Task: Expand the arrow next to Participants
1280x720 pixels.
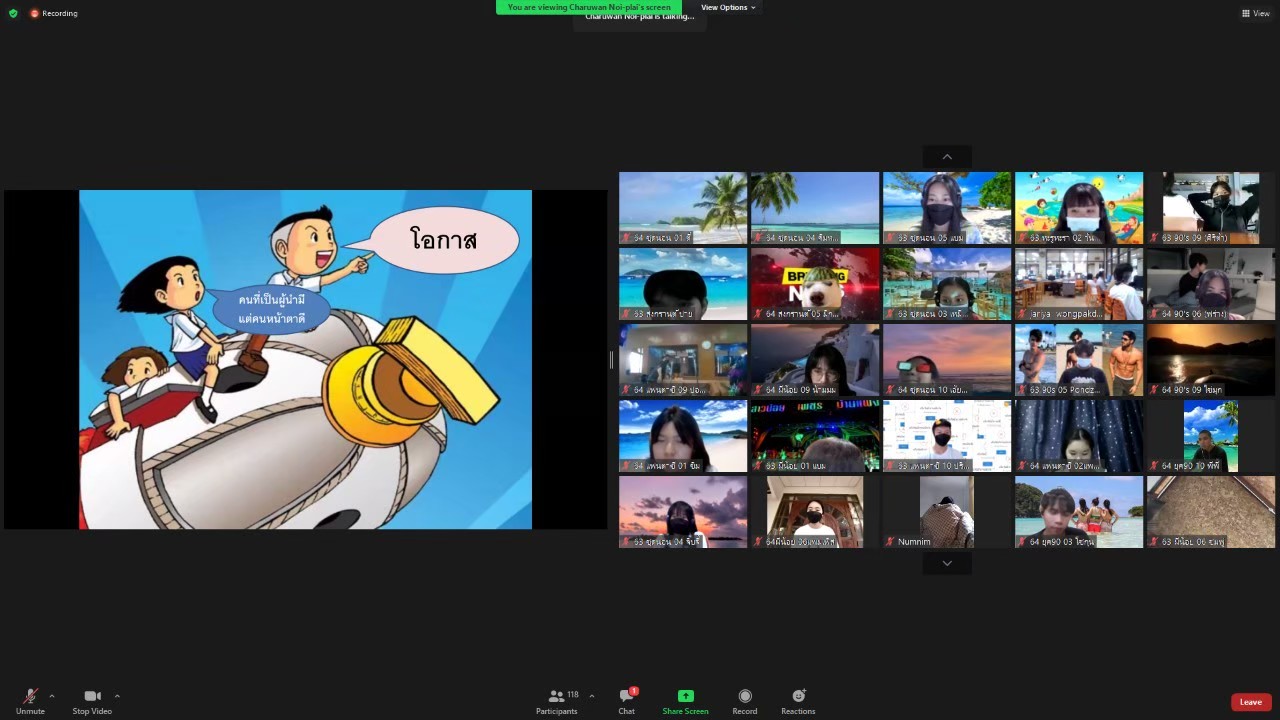Action: click(592, 696)
